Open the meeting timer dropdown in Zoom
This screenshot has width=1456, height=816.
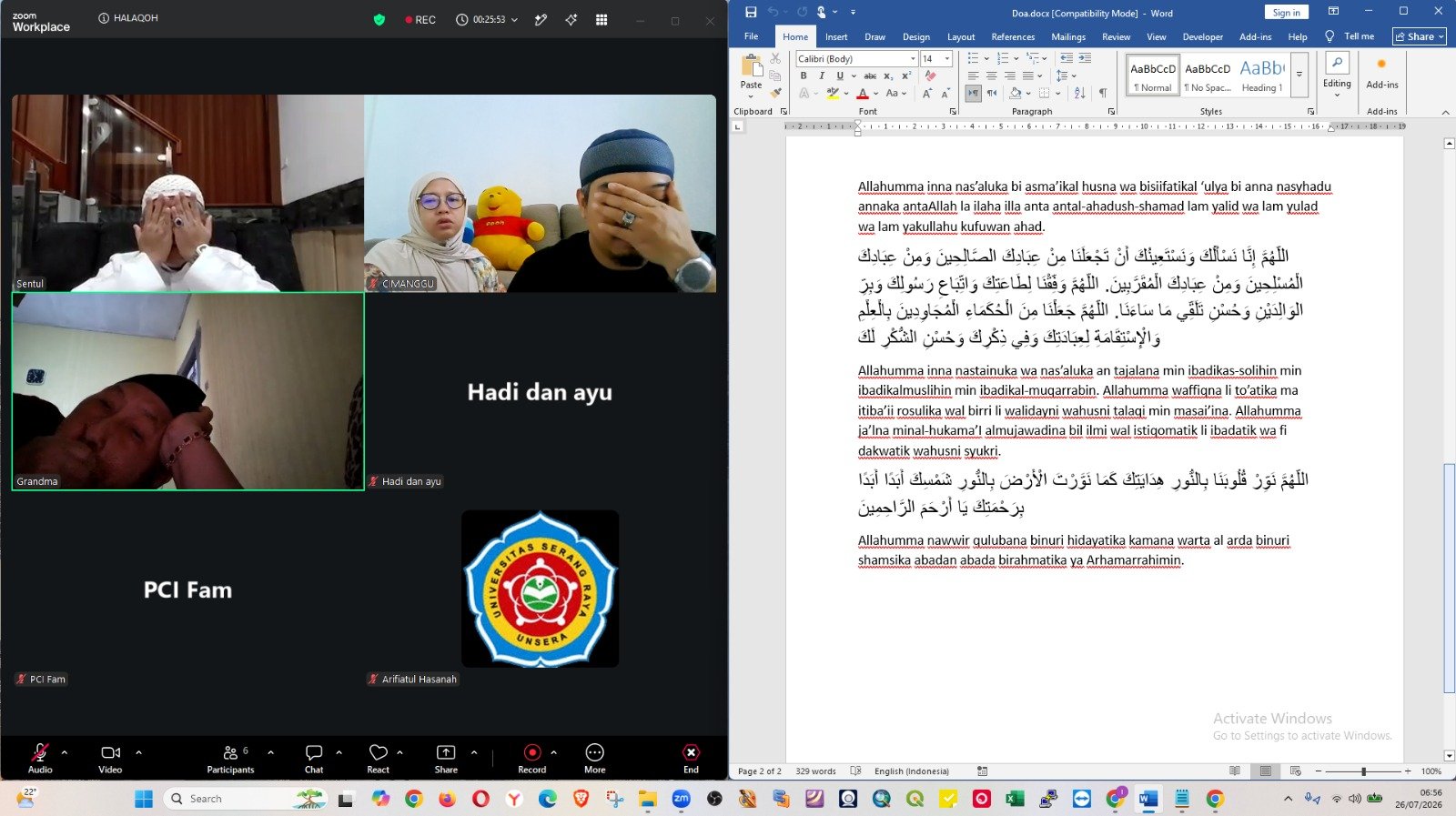tap(515, 19)
